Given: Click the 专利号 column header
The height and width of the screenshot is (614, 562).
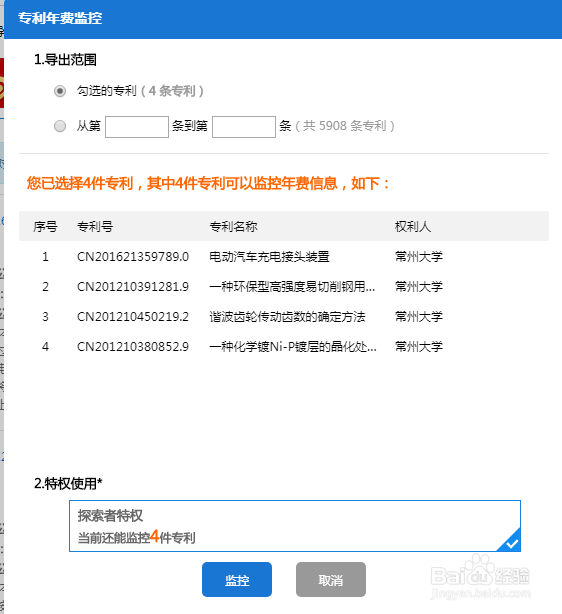Looking at the screenshot, I should pos(95,226).
